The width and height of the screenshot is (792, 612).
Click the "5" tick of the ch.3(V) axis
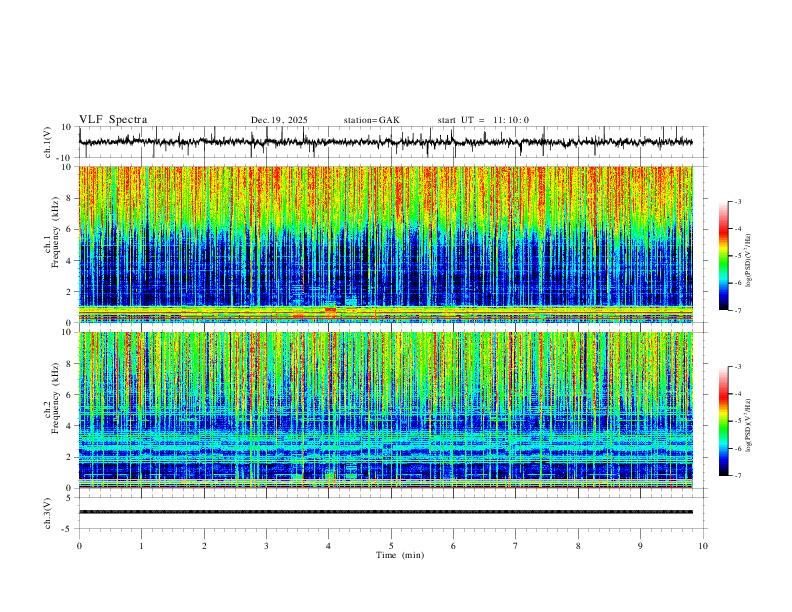tap(69, 498)
